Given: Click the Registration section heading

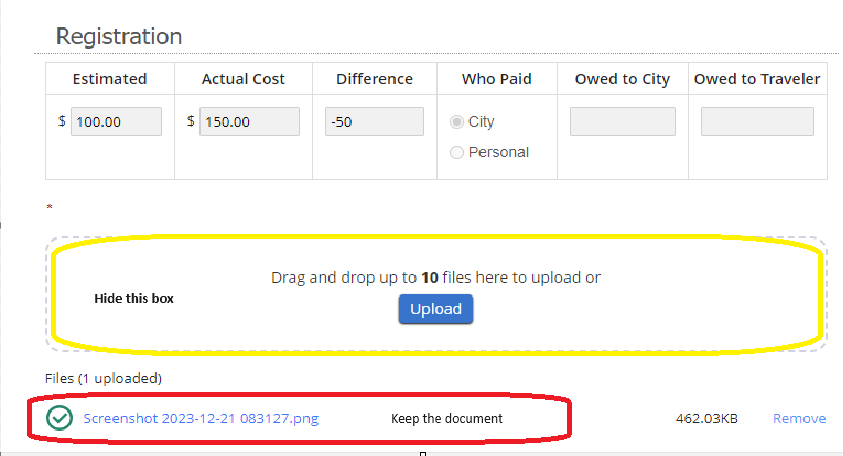Looking at the screenshot, I should point(119,37).
